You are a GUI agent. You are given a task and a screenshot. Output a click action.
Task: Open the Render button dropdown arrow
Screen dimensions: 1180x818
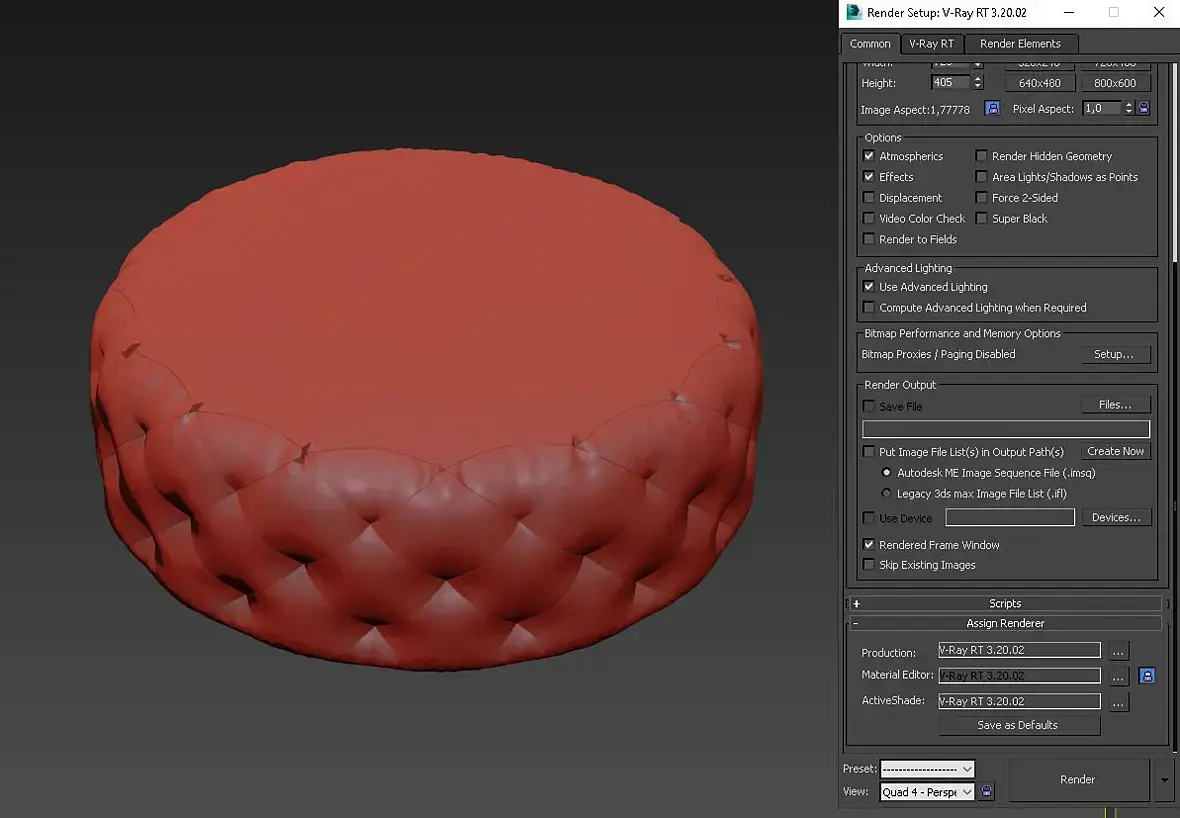[1164, 780]
